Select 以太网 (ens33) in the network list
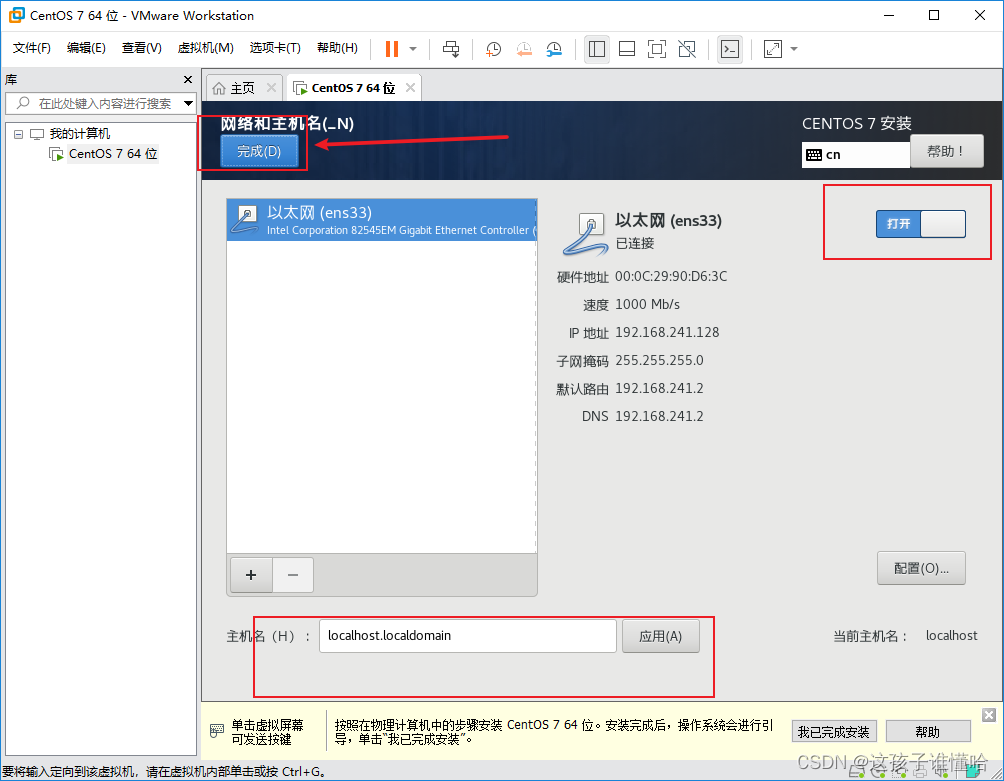Image resolution: width=1004 pixels, height=781 pixels. [382, 220]
